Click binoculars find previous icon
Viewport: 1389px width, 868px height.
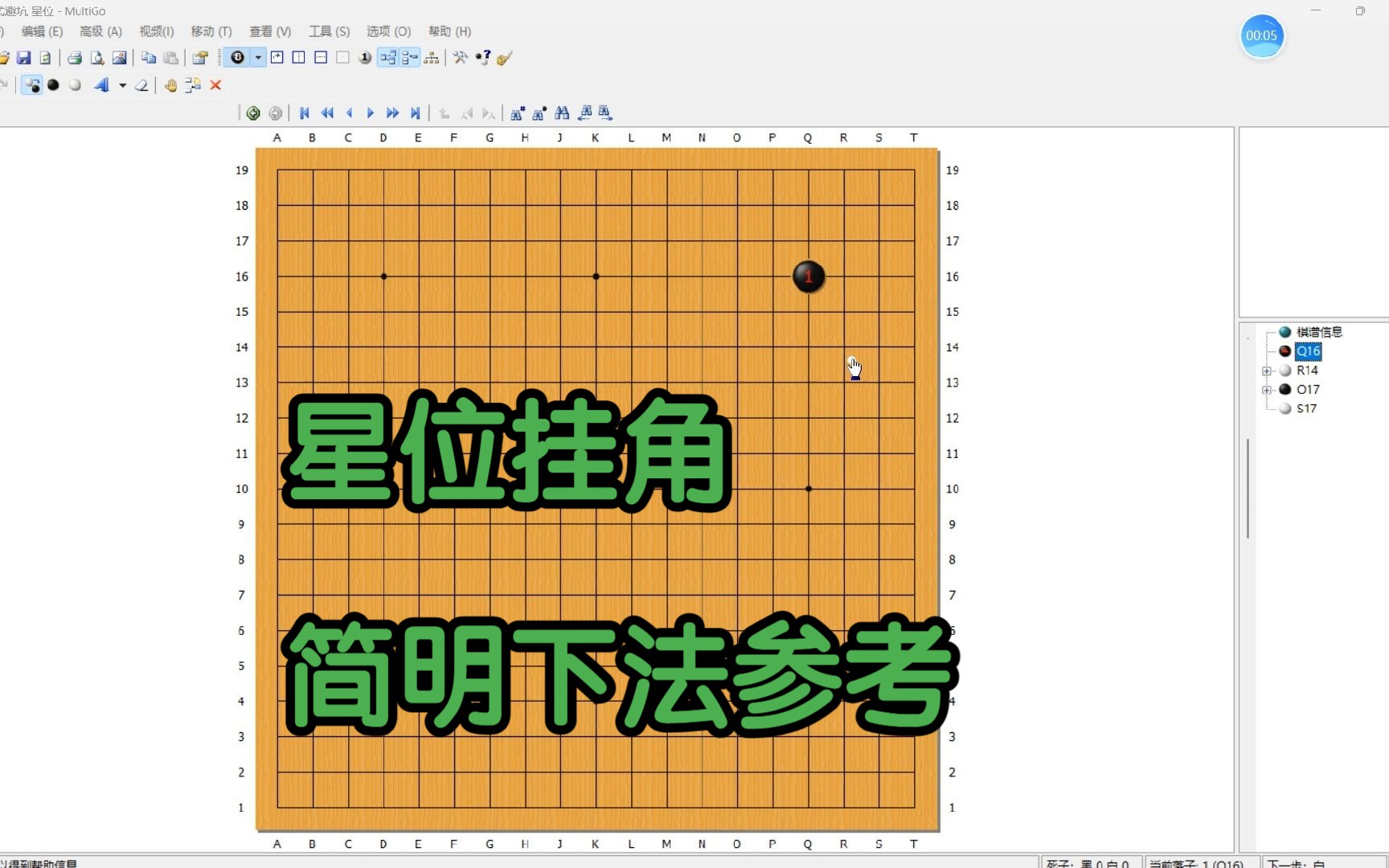pyautogui.click(x=584, y=113)
